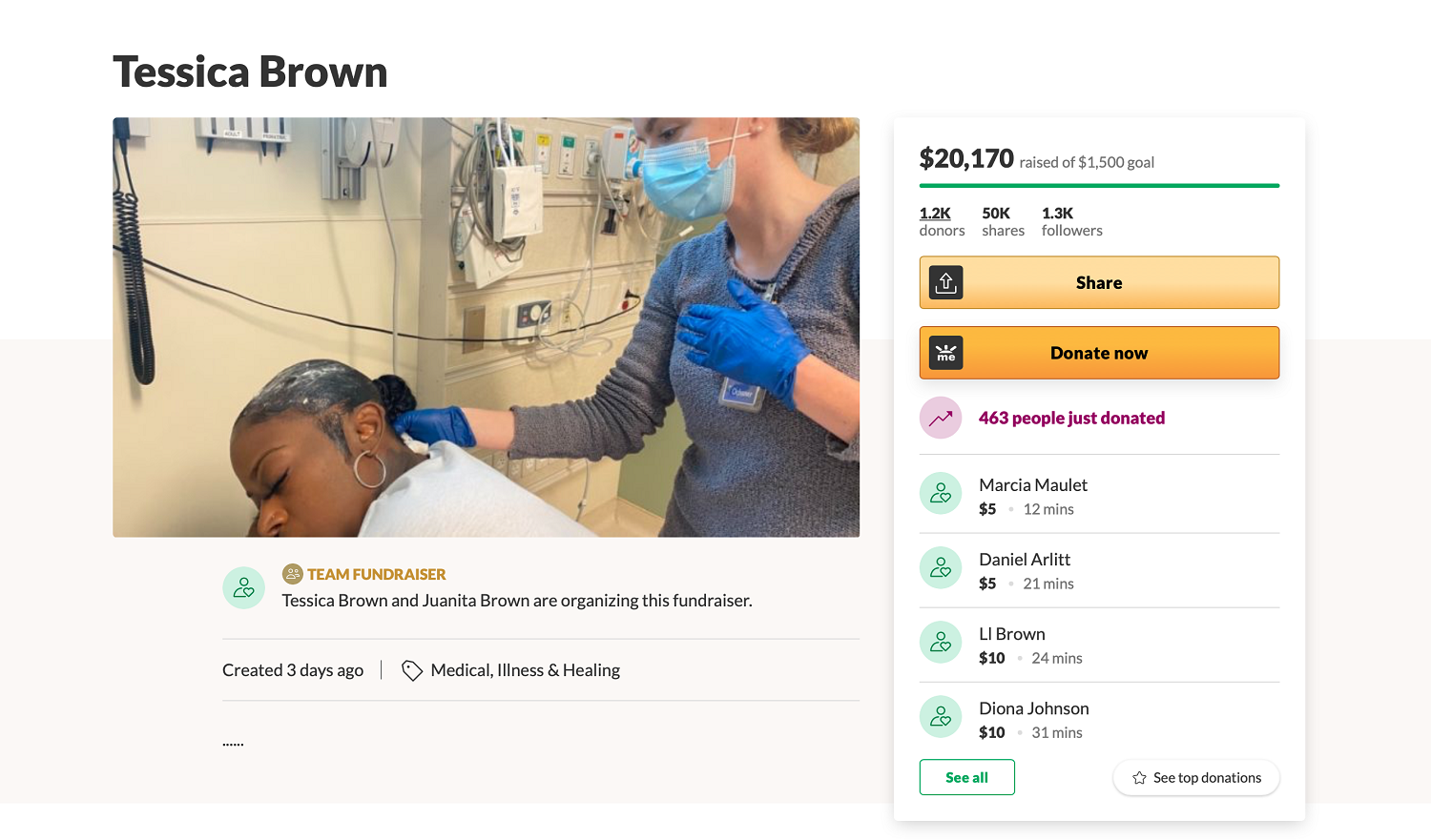This screenshot has height=840, width=1431.
Task: Click the organizer avatar icon
Action: (x=243, y=588)
